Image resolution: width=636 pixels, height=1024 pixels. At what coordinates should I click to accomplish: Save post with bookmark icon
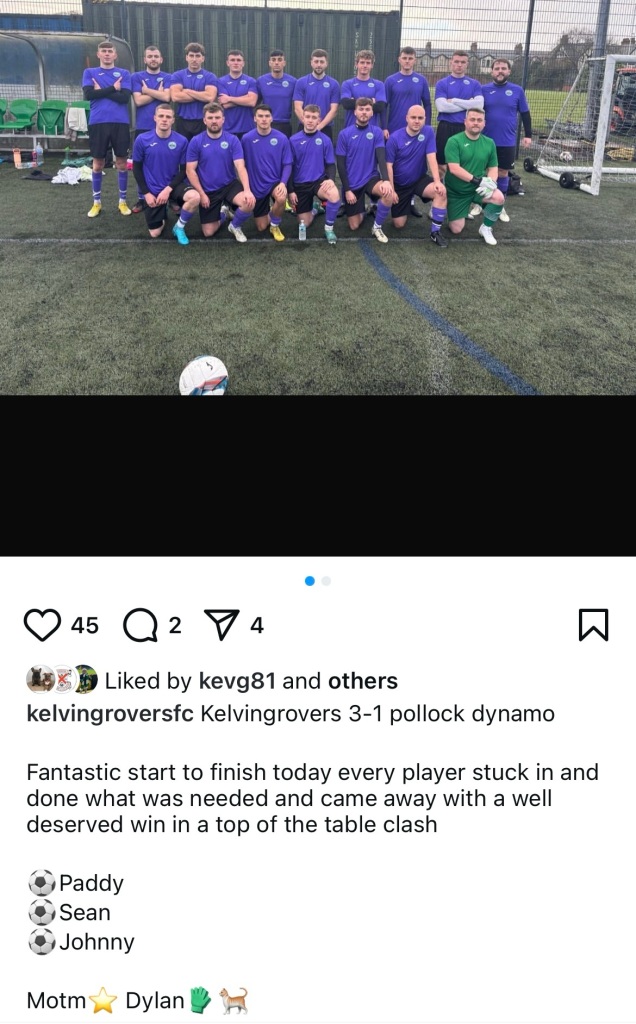[594, 625]
